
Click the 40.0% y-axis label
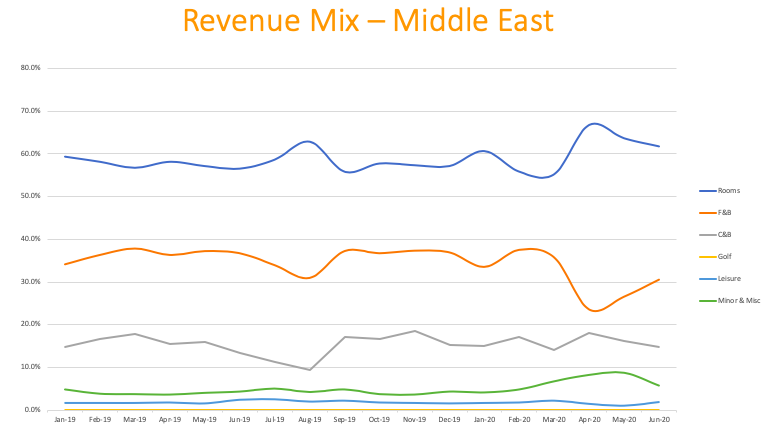31,239
